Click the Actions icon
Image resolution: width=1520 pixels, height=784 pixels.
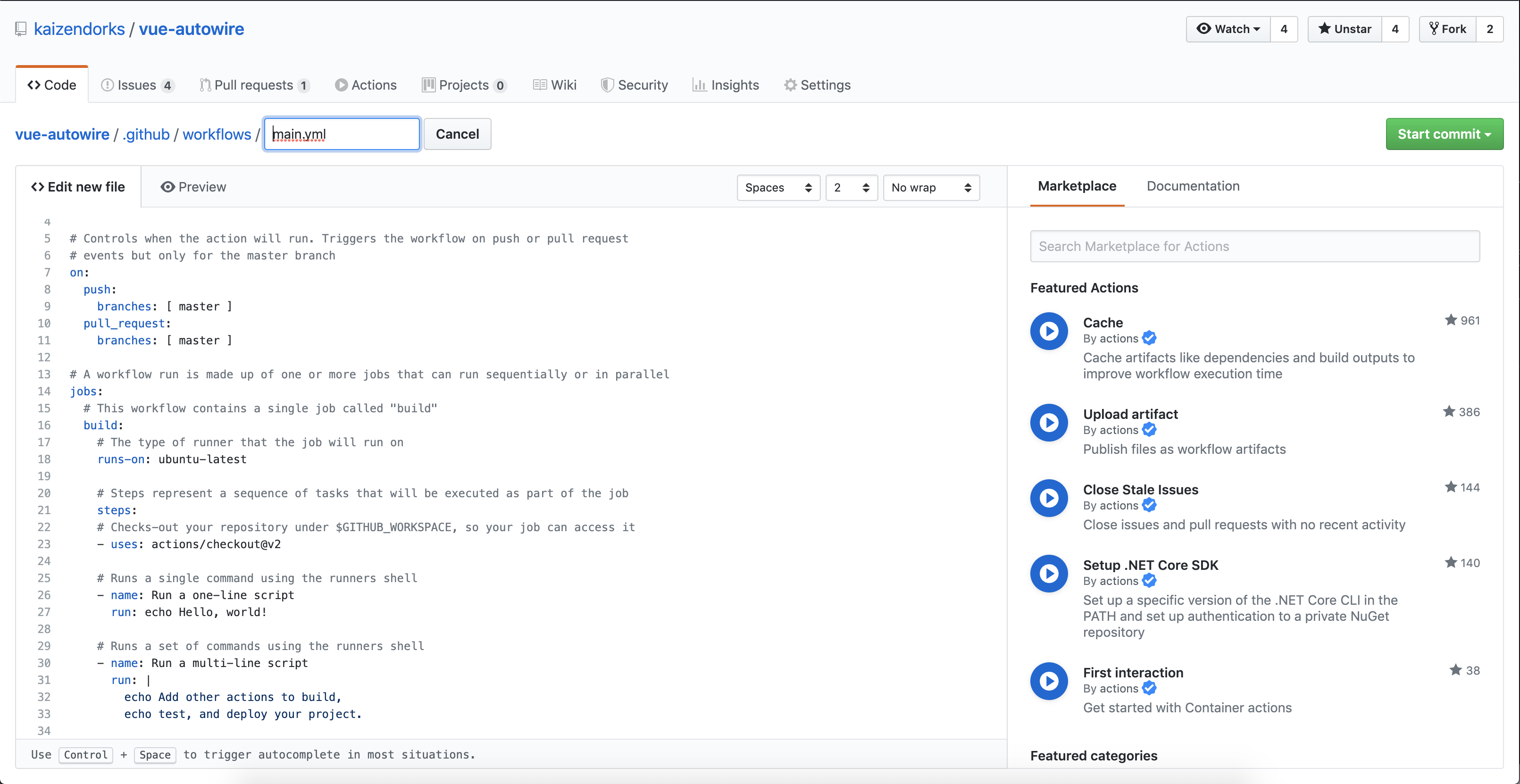click(x=339, y=84)
